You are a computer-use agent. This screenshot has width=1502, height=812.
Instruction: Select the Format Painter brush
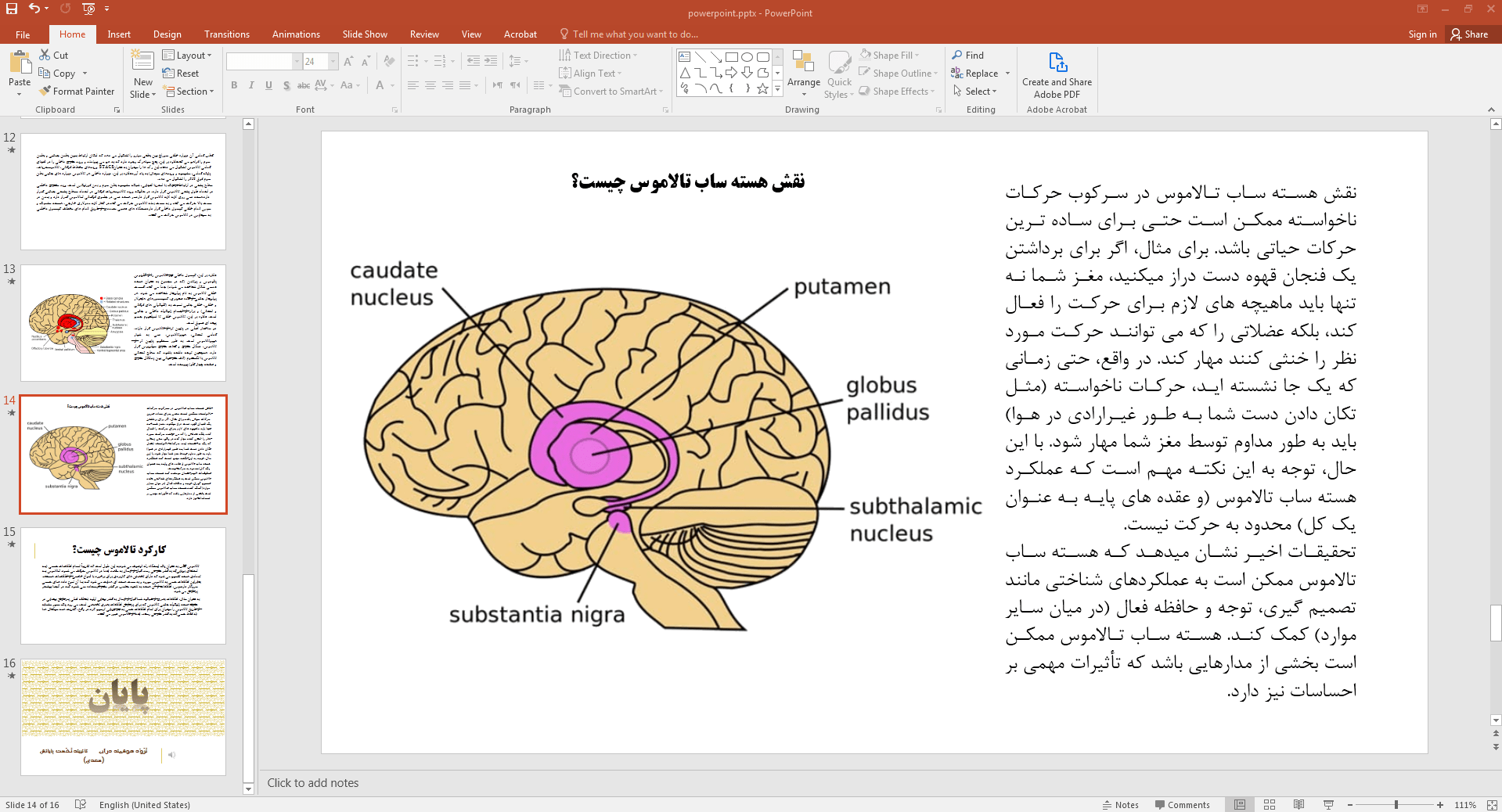[x=77, y=91]
